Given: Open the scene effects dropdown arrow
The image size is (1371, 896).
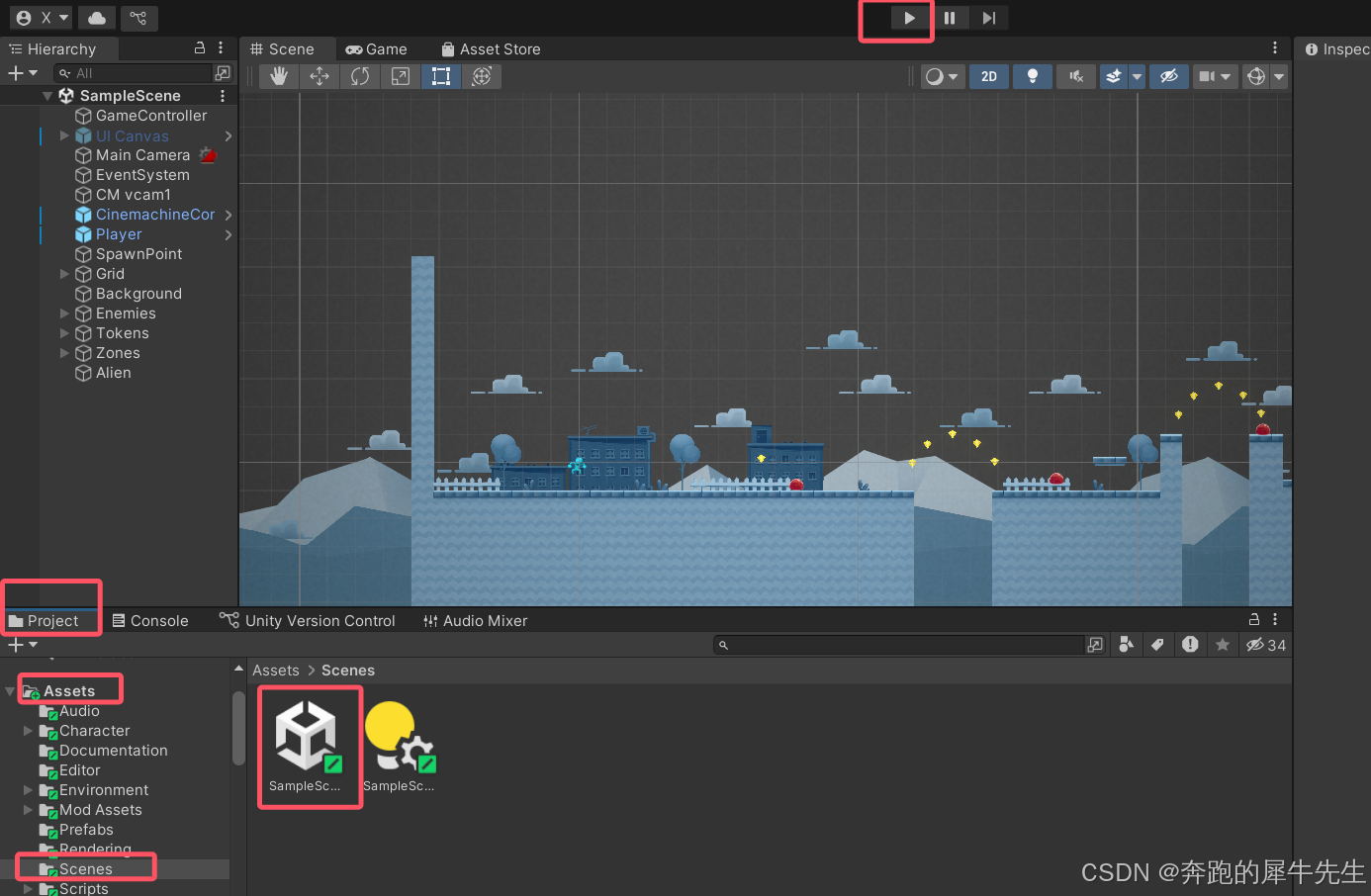Looking at the screenshot, I should click(1137, 76).
